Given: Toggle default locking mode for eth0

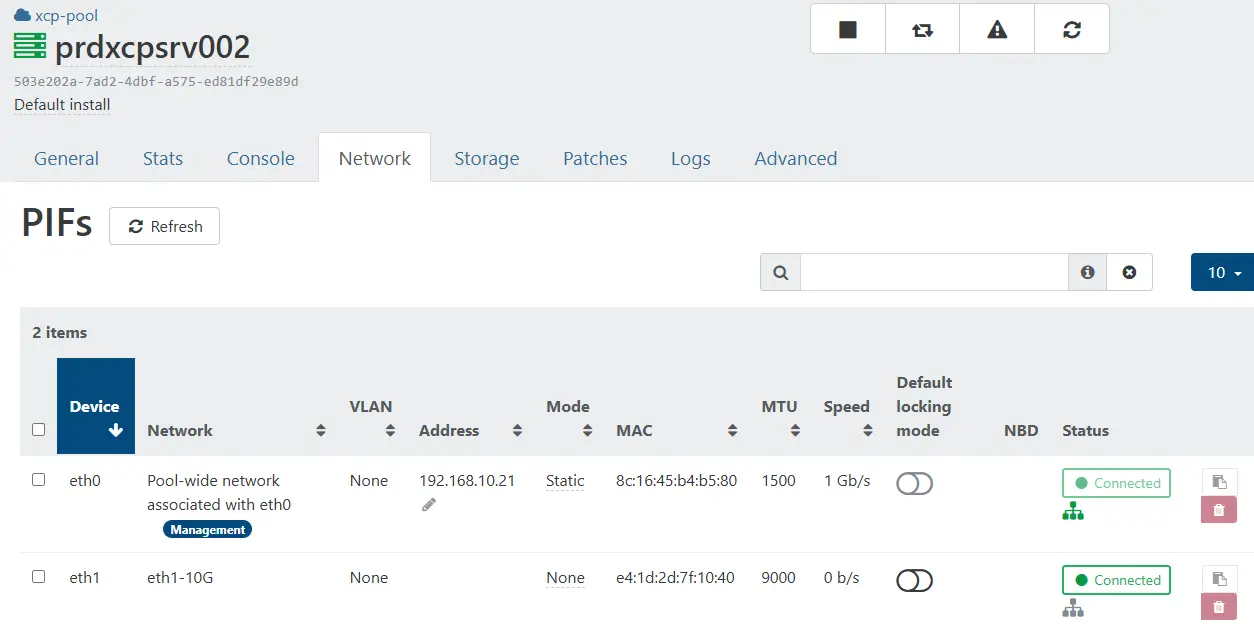Looking at the screenshot, I should click(x=913, y=481).
